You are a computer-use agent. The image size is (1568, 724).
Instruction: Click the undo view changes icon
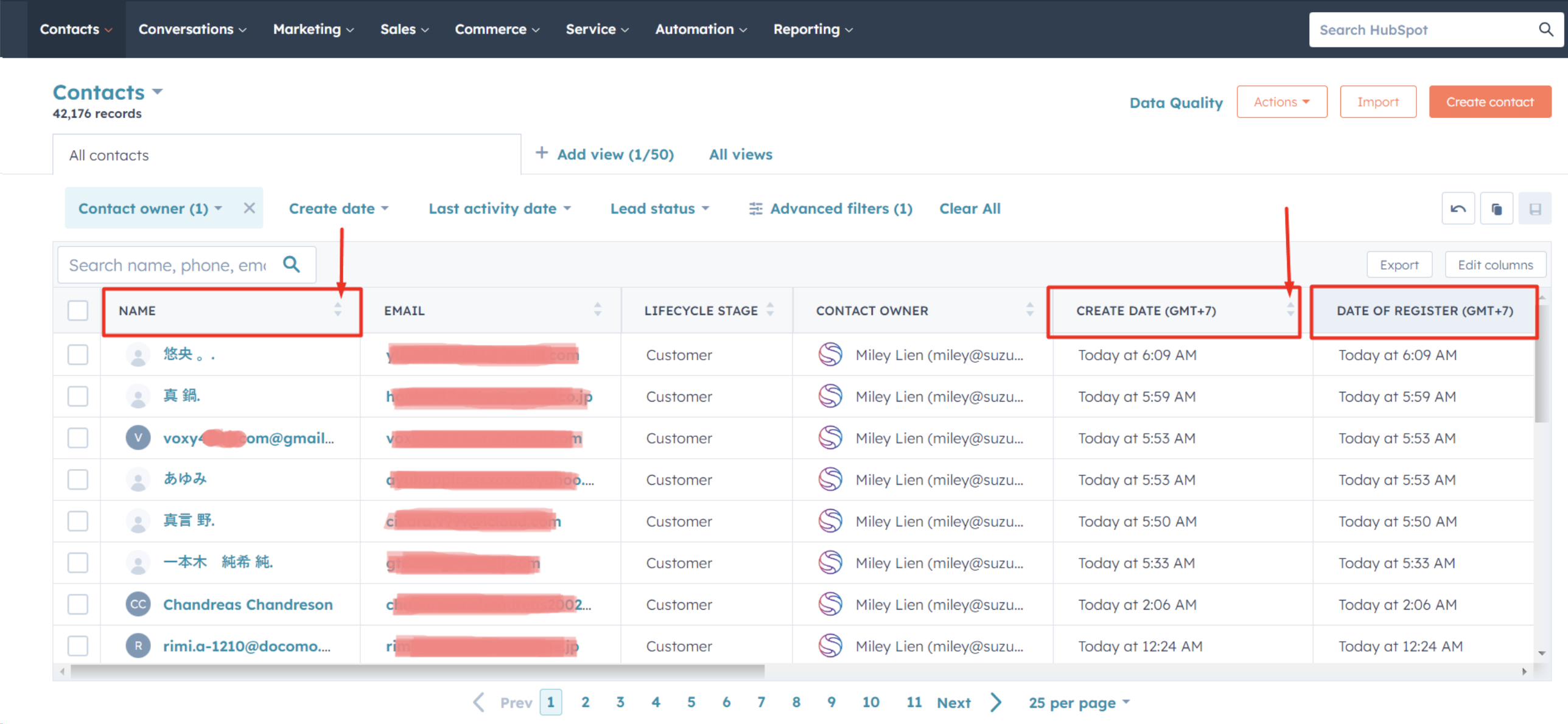pos(1458,209)
